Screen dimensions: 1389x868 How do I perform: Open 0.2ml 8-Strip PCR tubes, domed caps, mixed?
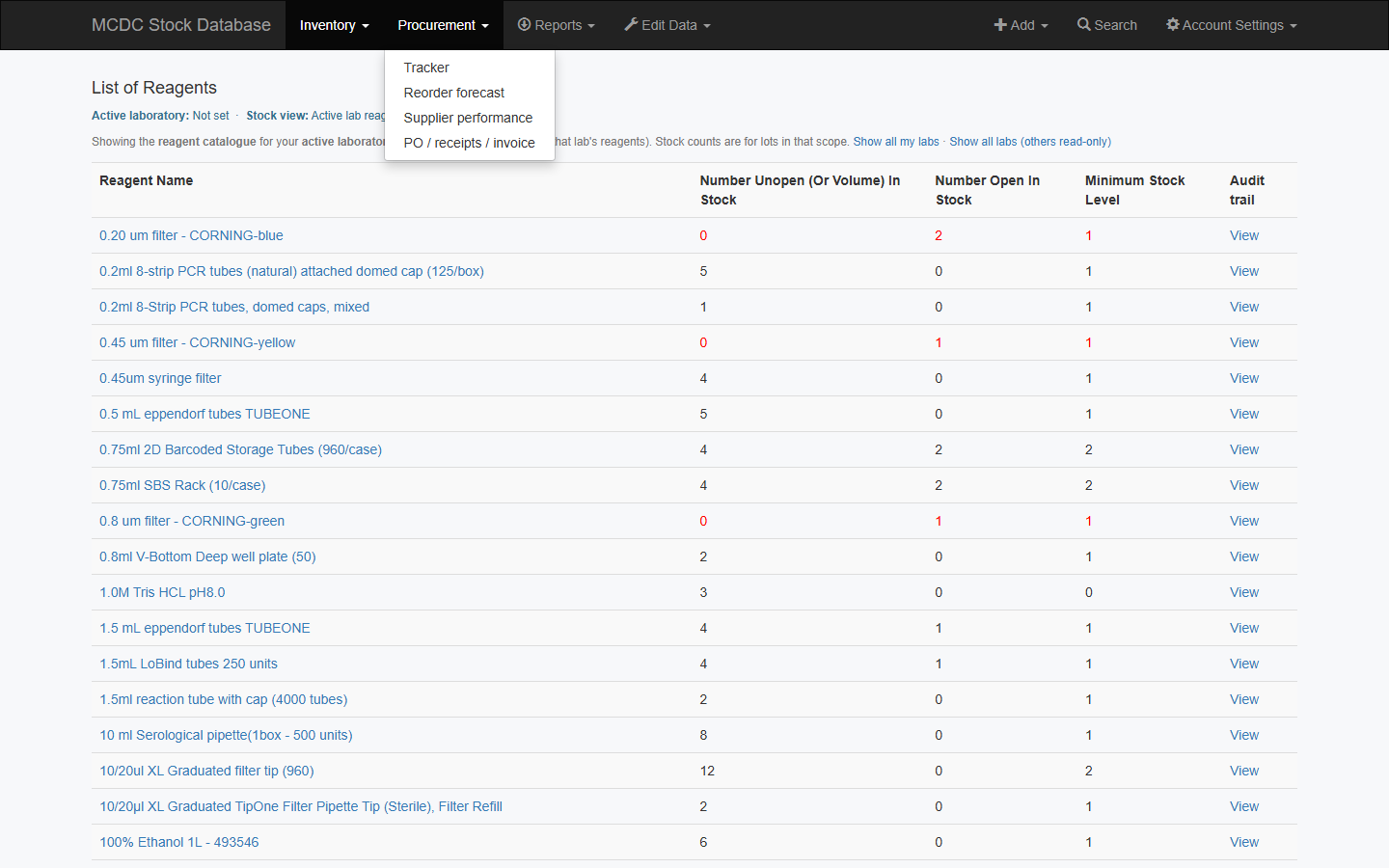tap(234, 307)
